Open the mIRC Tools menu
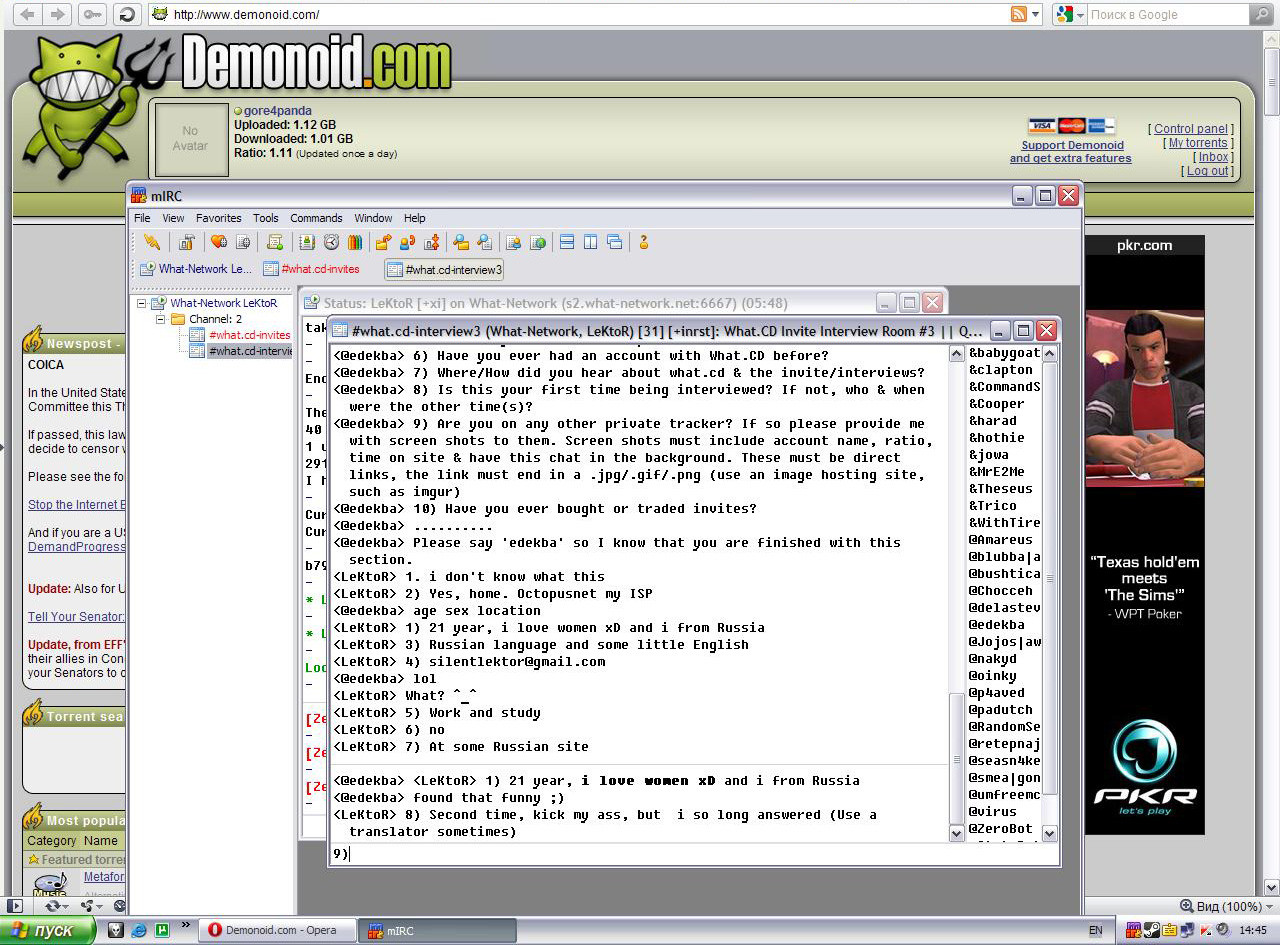The image size is (1280, 945). 266,218
